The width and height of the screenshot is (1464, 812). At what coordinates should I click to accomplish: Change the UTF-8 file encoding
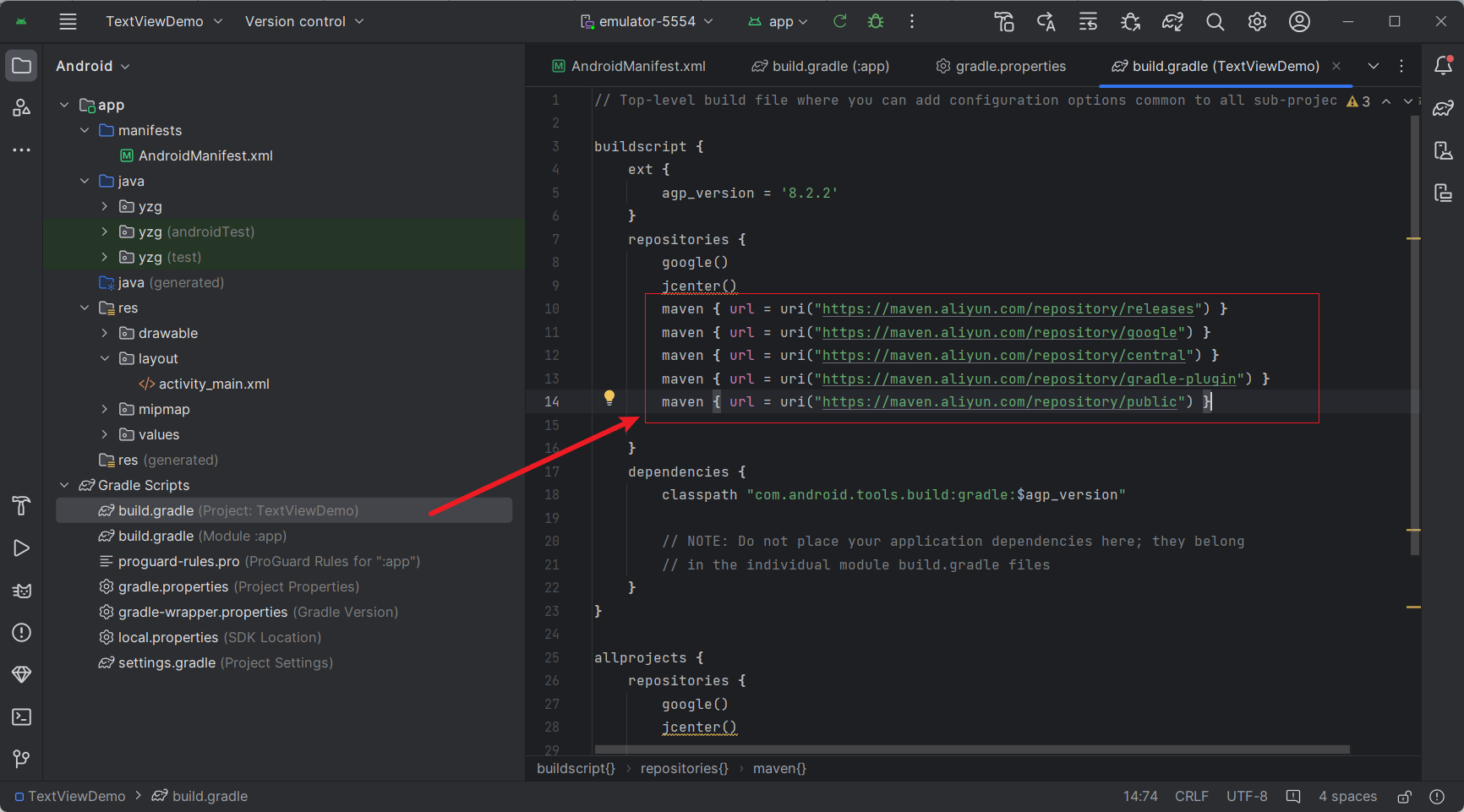1247,797
